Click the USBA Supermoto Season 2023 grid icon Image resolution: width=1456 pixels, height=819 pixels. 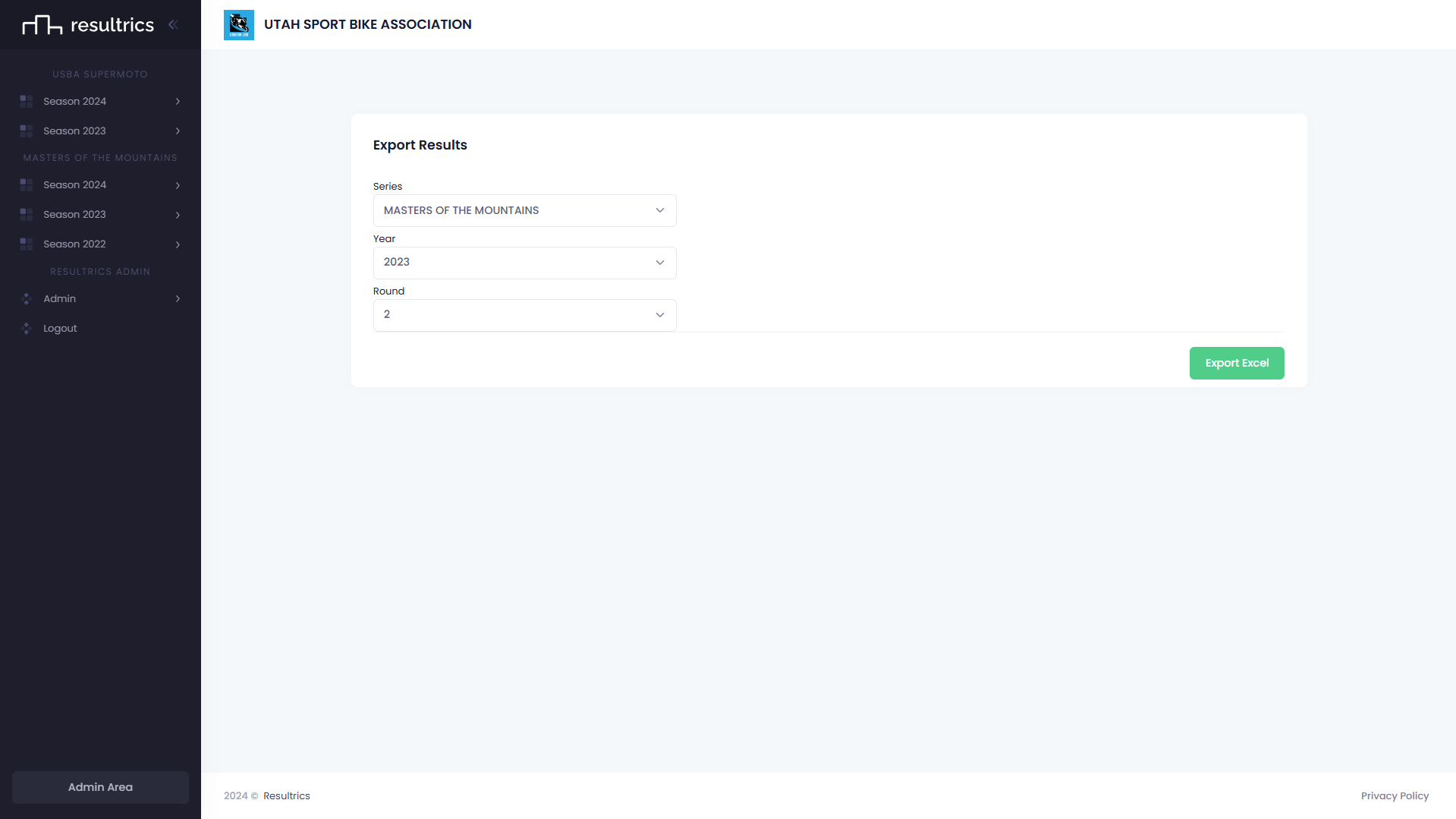(27, 131)
